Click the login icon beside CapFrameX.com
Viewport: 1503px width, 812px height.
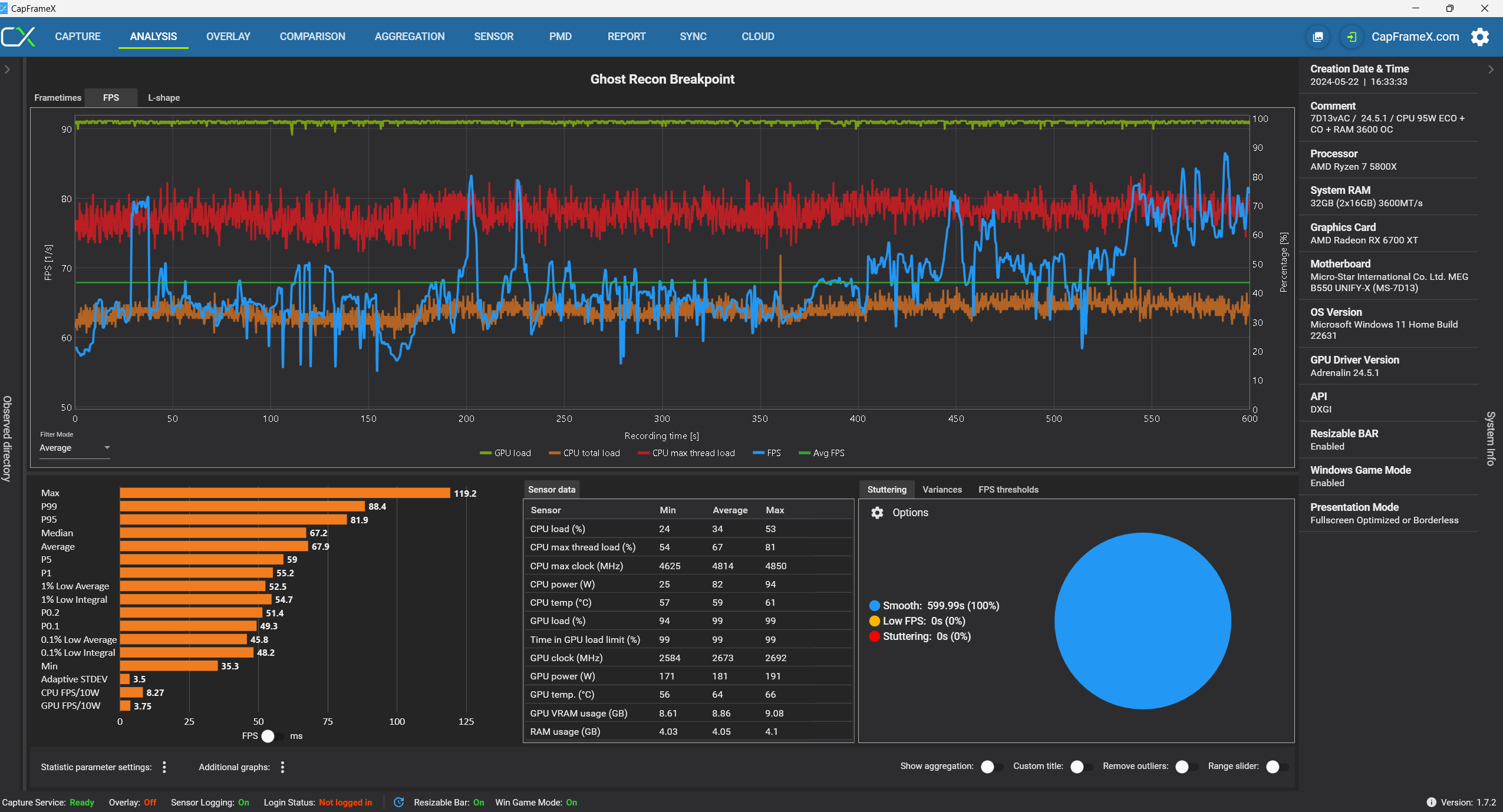click(1351, 37)
